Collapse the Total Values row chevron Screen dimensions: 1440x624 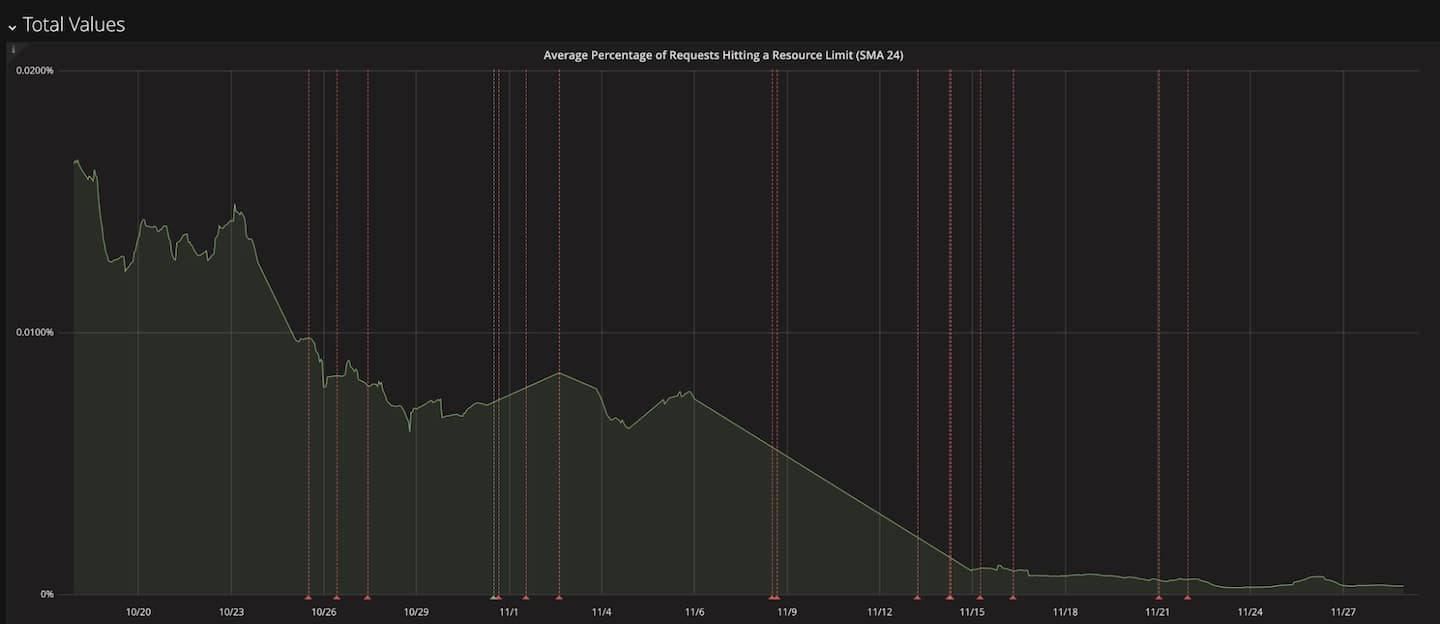(x=12, y=26)
